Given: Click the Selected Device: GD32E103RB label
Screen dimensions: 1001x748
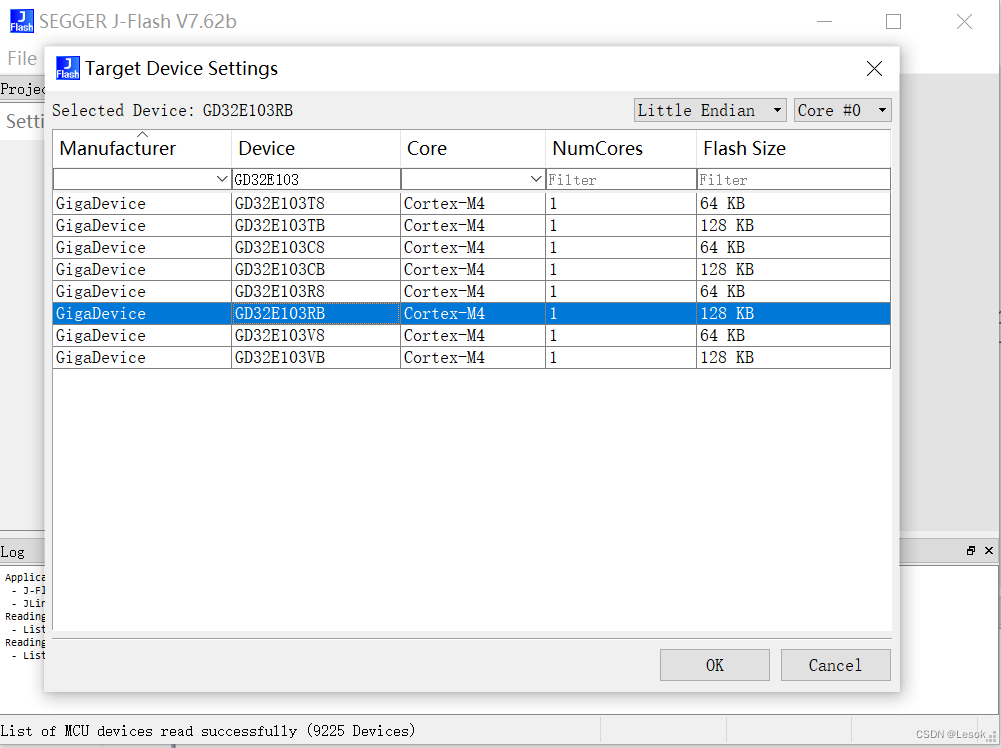Looking at the screenshot, I should point(172,110).
